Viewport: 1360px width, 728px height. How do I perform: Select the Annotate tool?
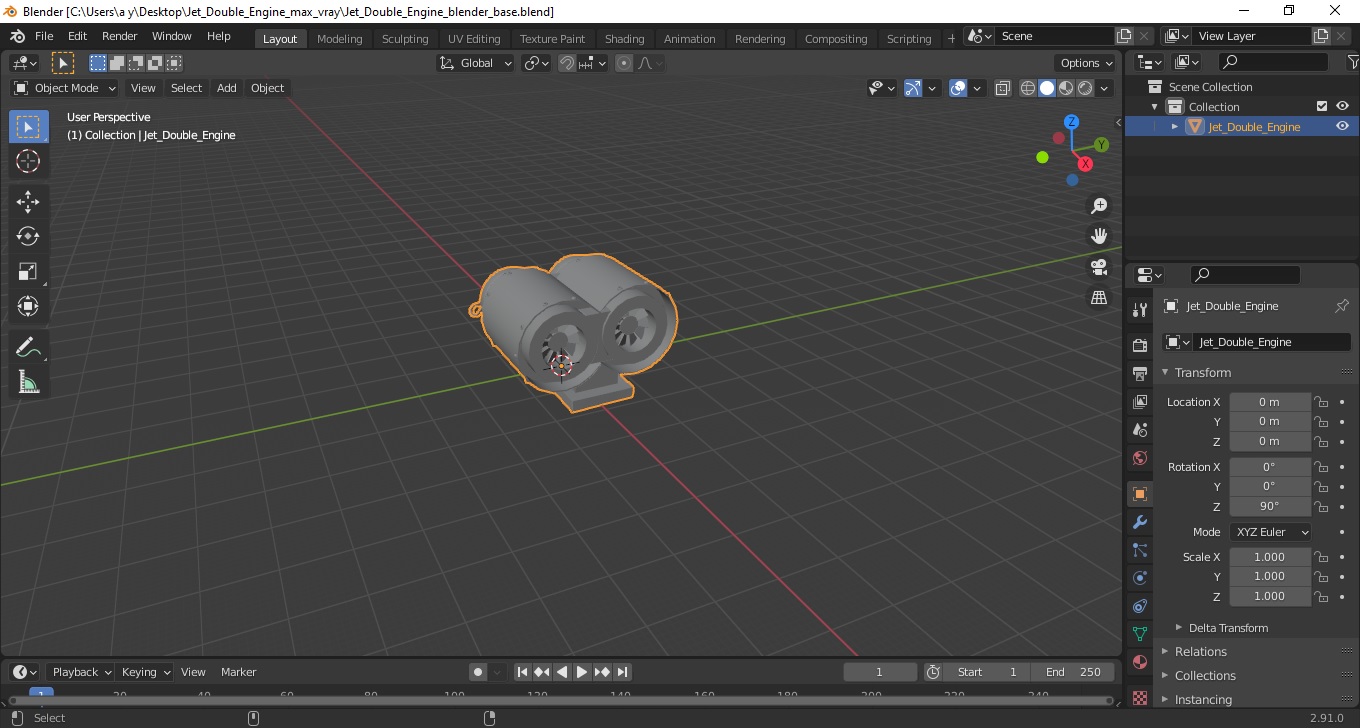coord(28,348)
